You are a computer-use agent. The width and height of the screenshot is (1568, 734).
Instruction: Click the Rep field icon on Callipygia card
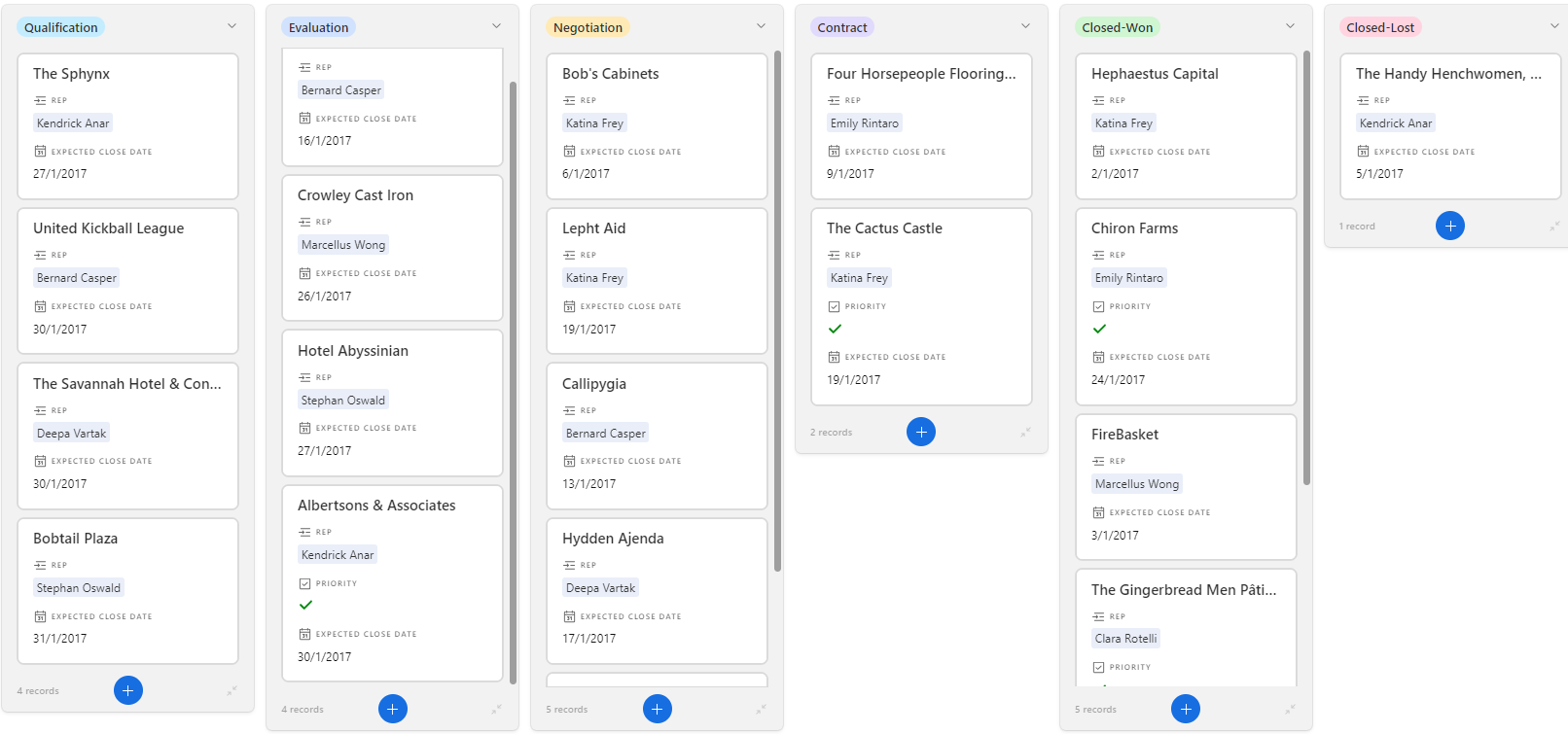pyautogui.click(x=569, y=410)
